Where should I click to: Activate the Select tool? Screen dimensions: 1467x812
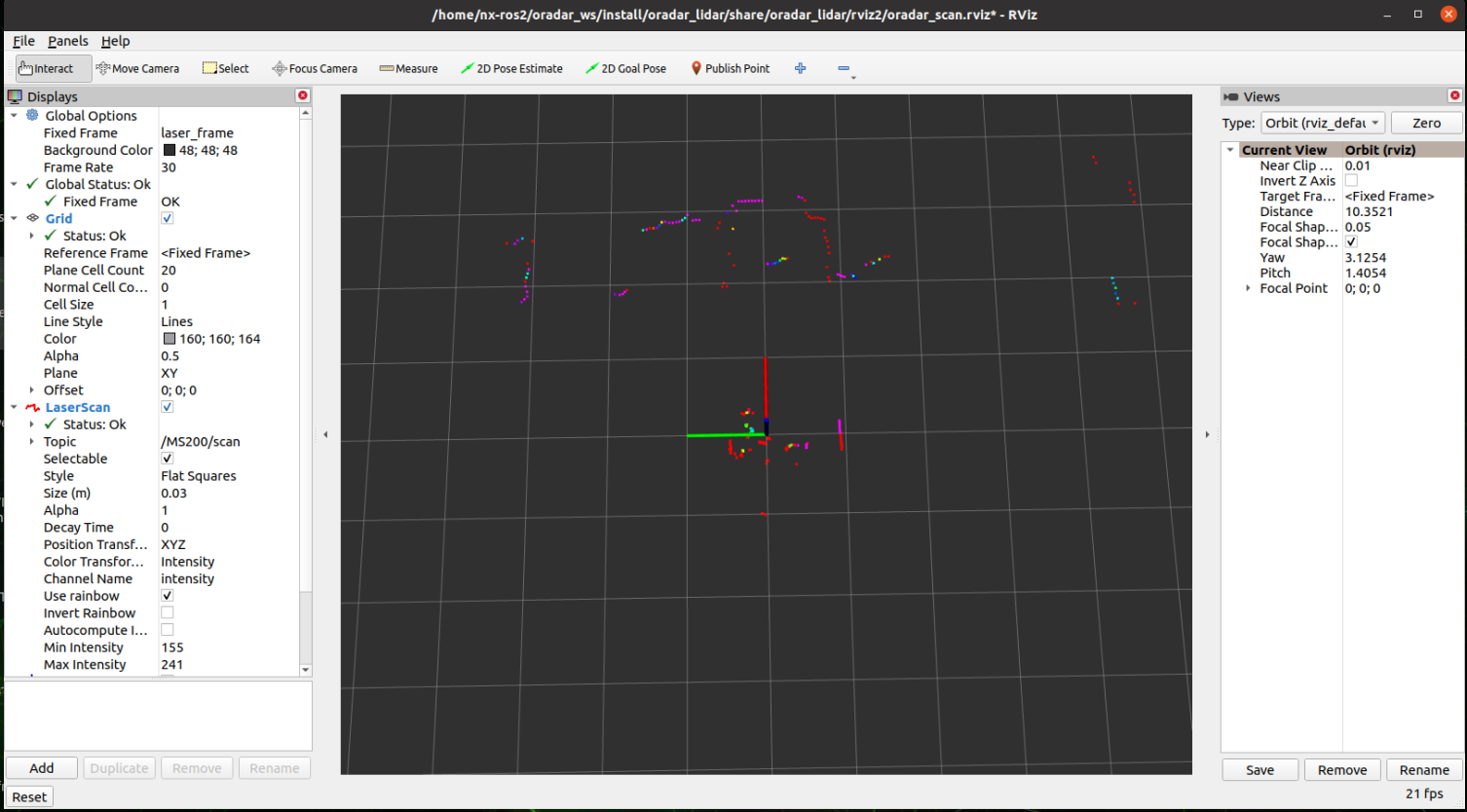pos(225,68)
